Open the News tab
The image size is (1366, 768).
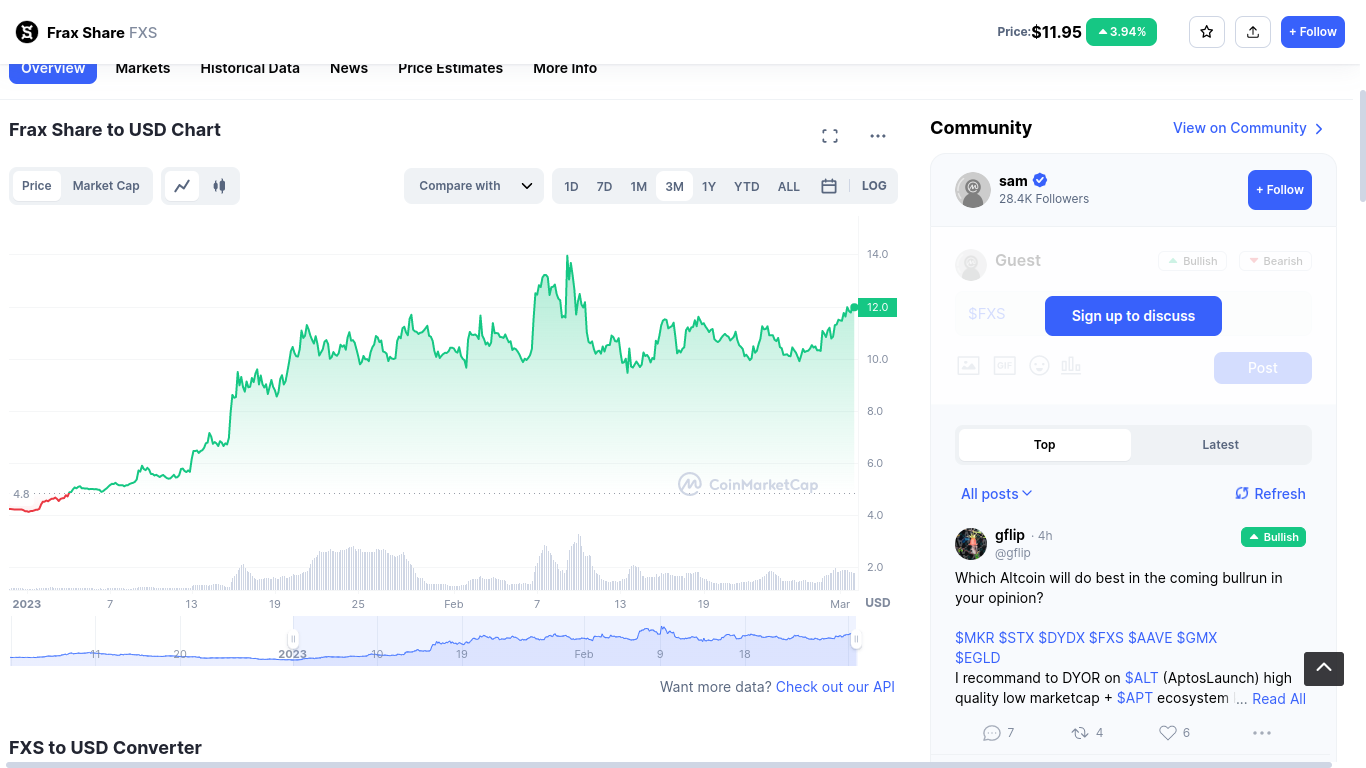[349, 68]
